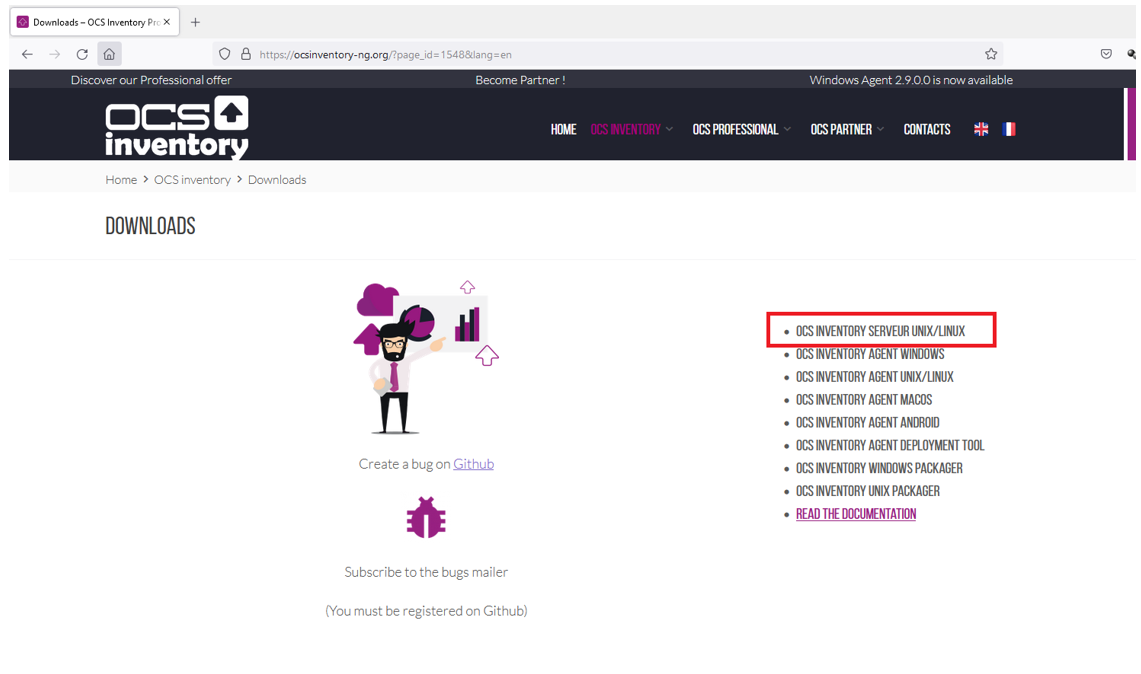Screen dimensions: 1141x674
Task: Click OCS Inventory Agent Unix/Linux
Action: (x=875, y=377)
